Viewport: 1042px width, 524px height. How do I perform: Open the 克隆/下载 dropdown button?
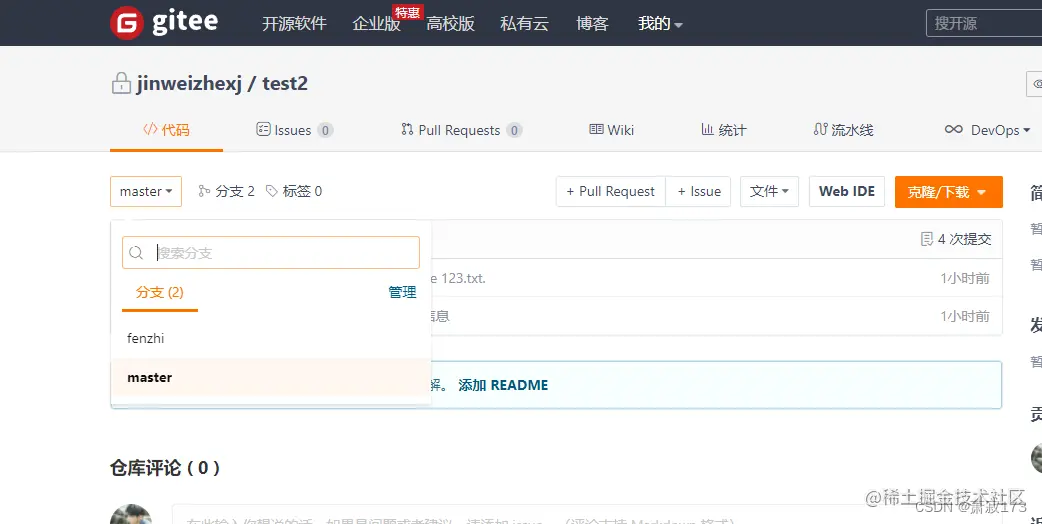point(948,192)
